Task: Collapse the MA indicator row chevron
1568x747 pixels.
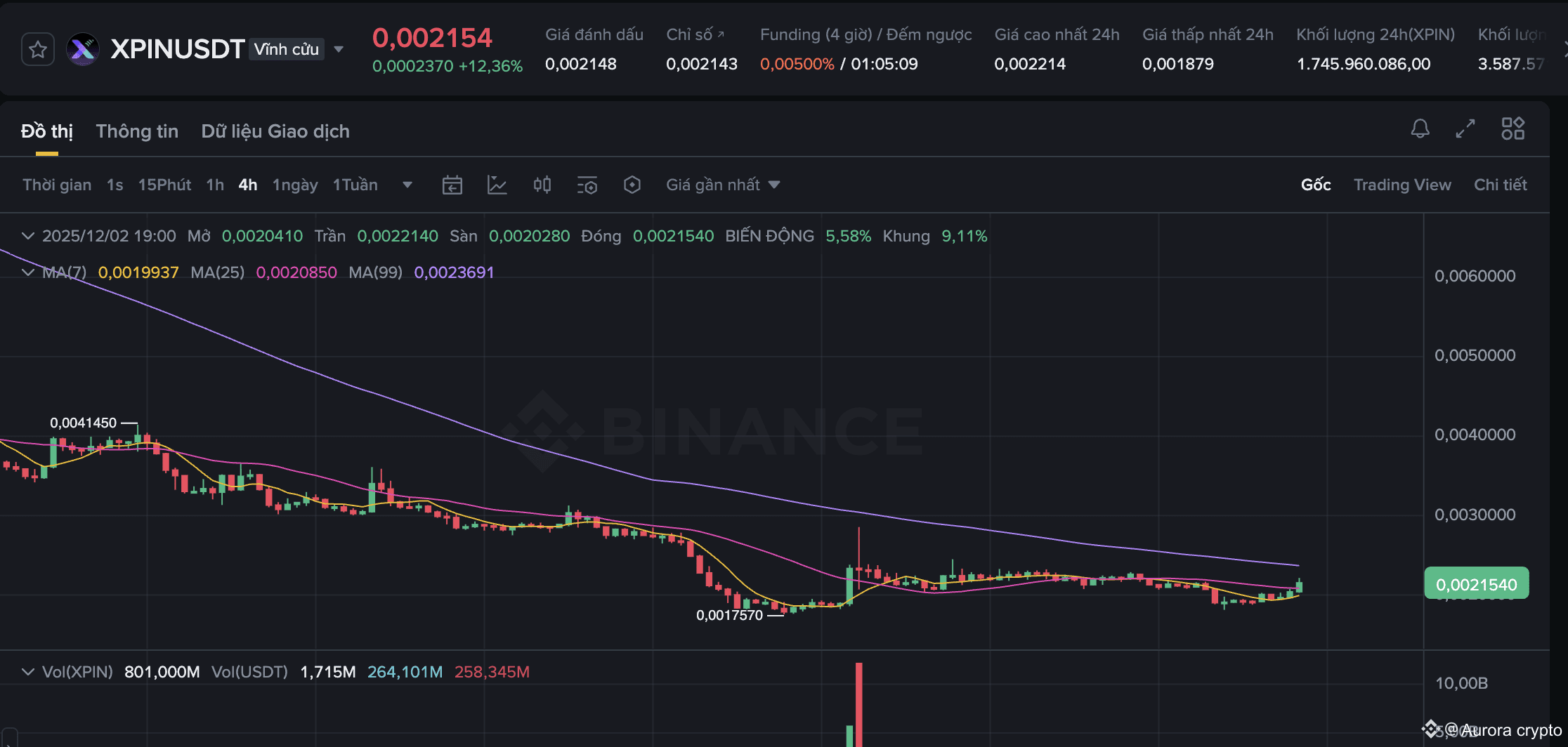Action: 28,272
